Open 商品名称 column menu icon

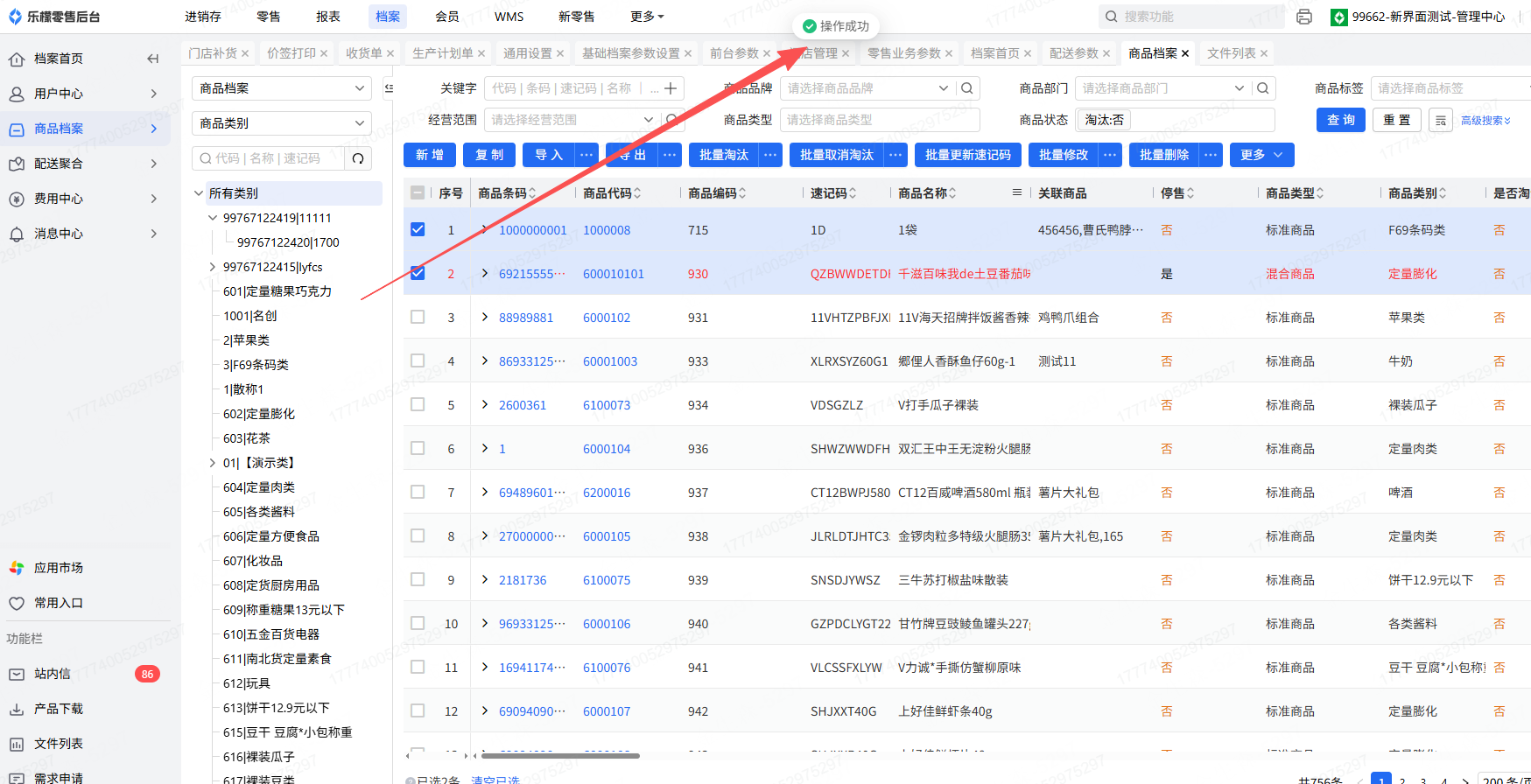1016,192
